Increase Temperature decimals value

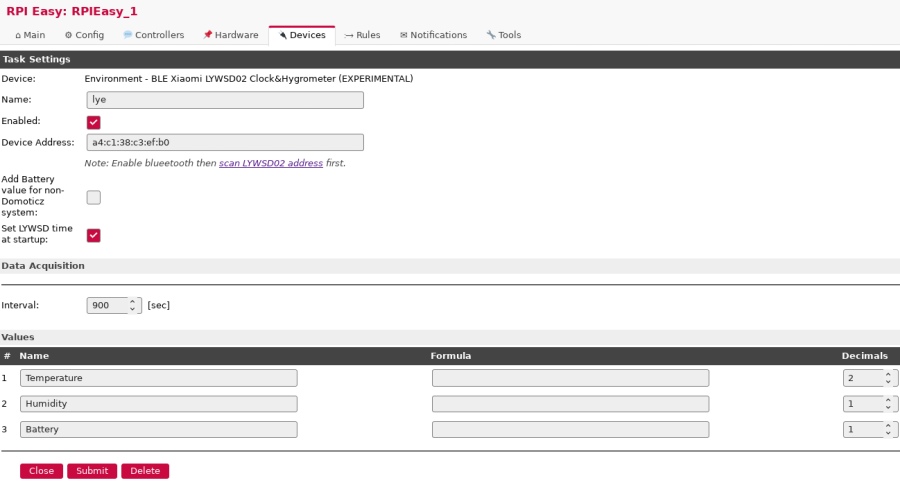tap(886, 374)
